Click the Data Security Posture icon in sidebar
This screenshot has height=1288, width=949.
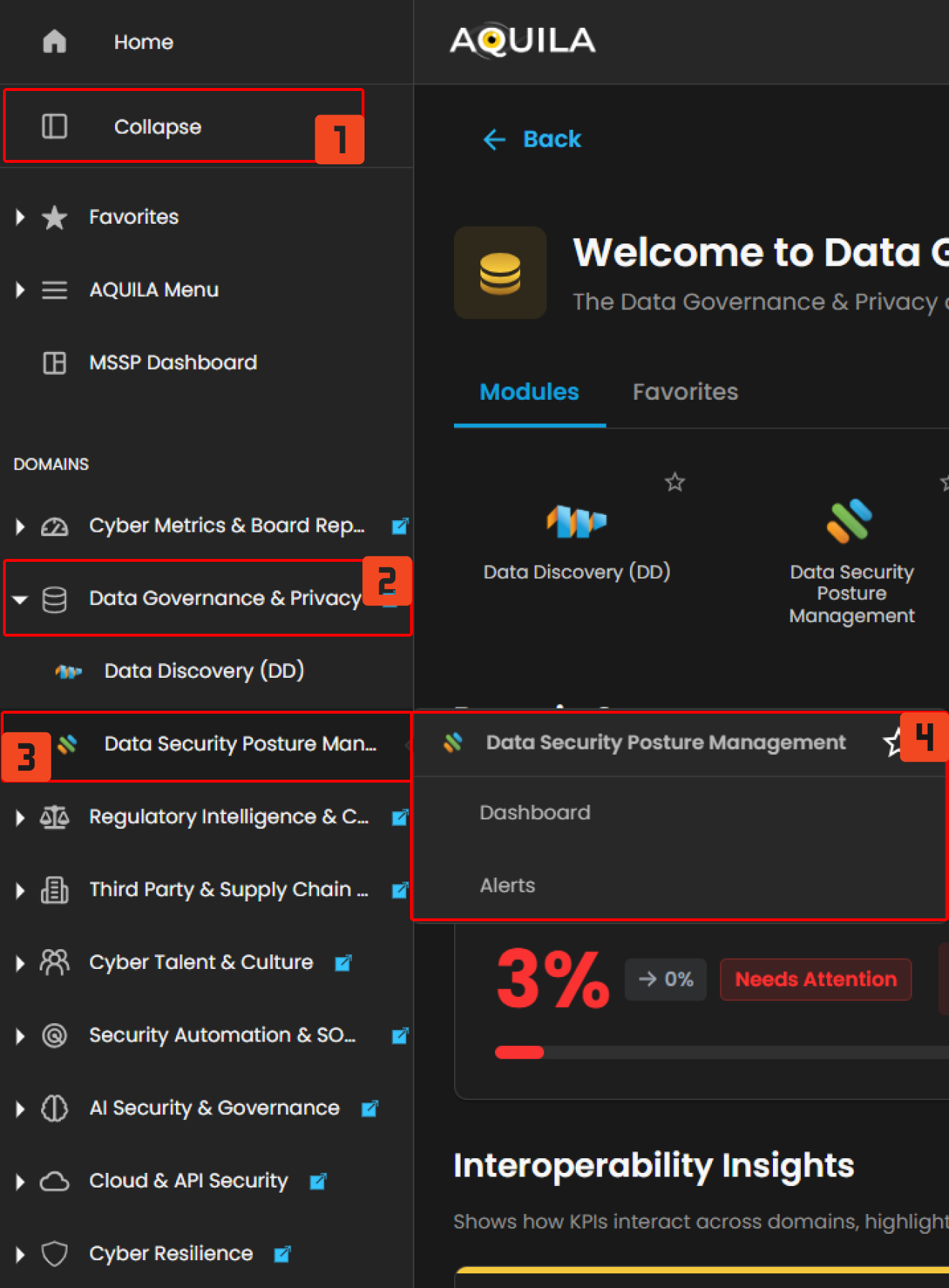pos(67,744)
